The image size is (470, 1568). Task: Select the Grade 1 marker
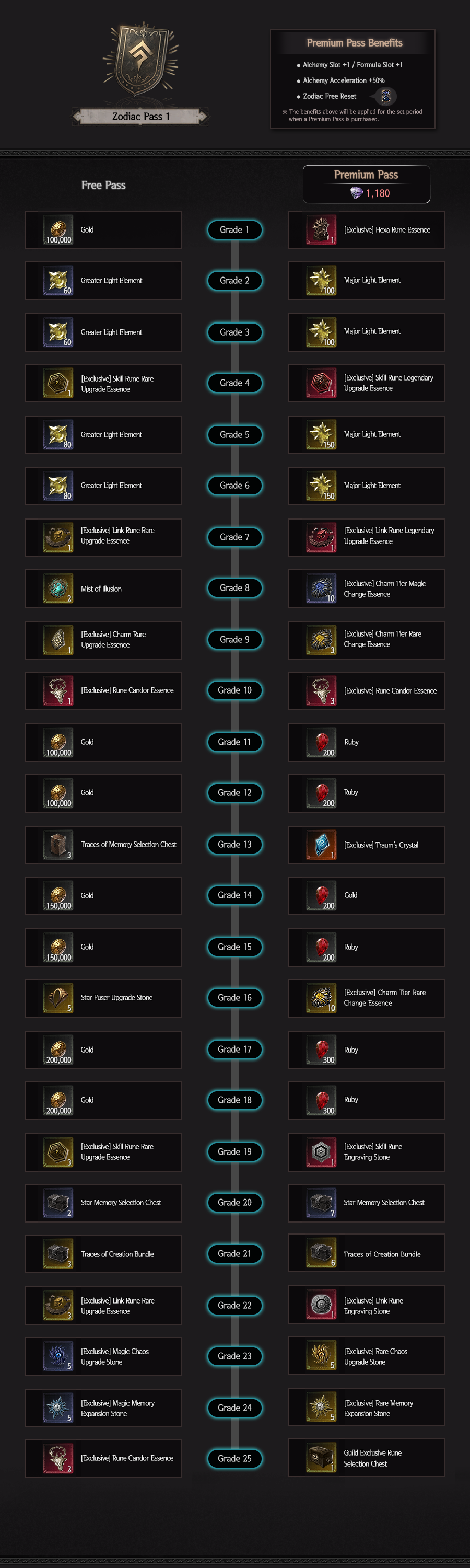point(234,230)
